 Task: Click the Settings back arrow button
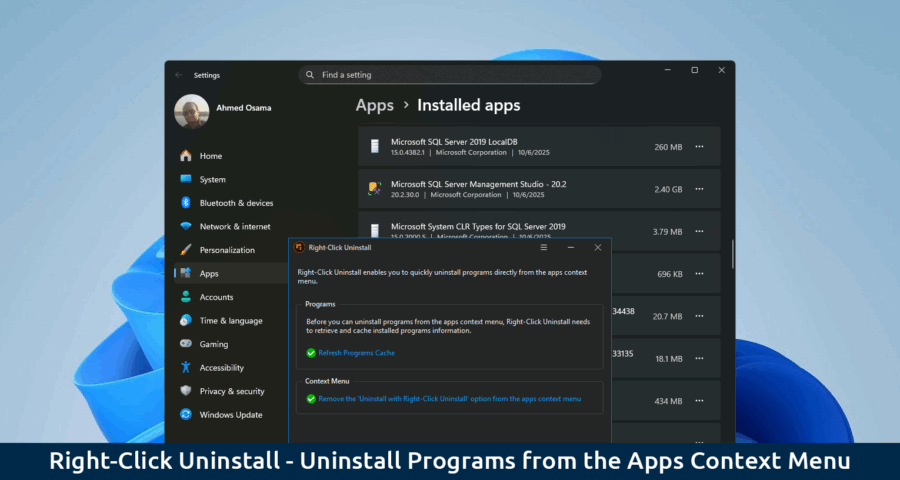click(x=179, y=75)
